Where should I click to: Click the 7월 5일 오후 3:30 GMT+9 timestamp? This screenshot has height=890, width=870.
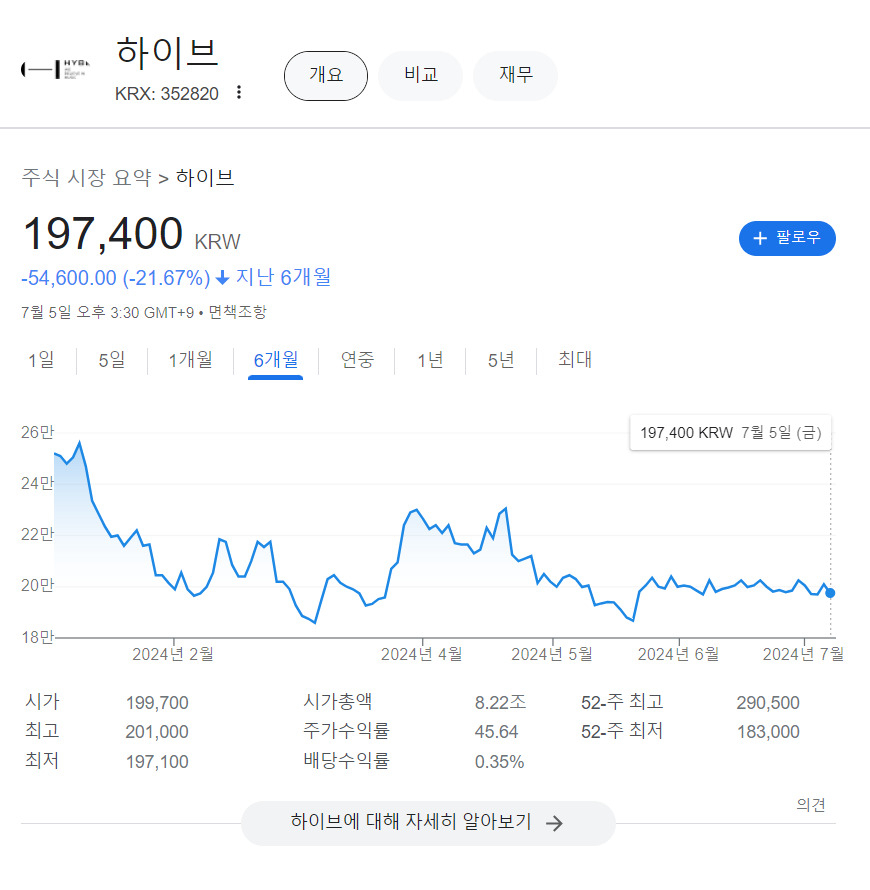[108, 313]
